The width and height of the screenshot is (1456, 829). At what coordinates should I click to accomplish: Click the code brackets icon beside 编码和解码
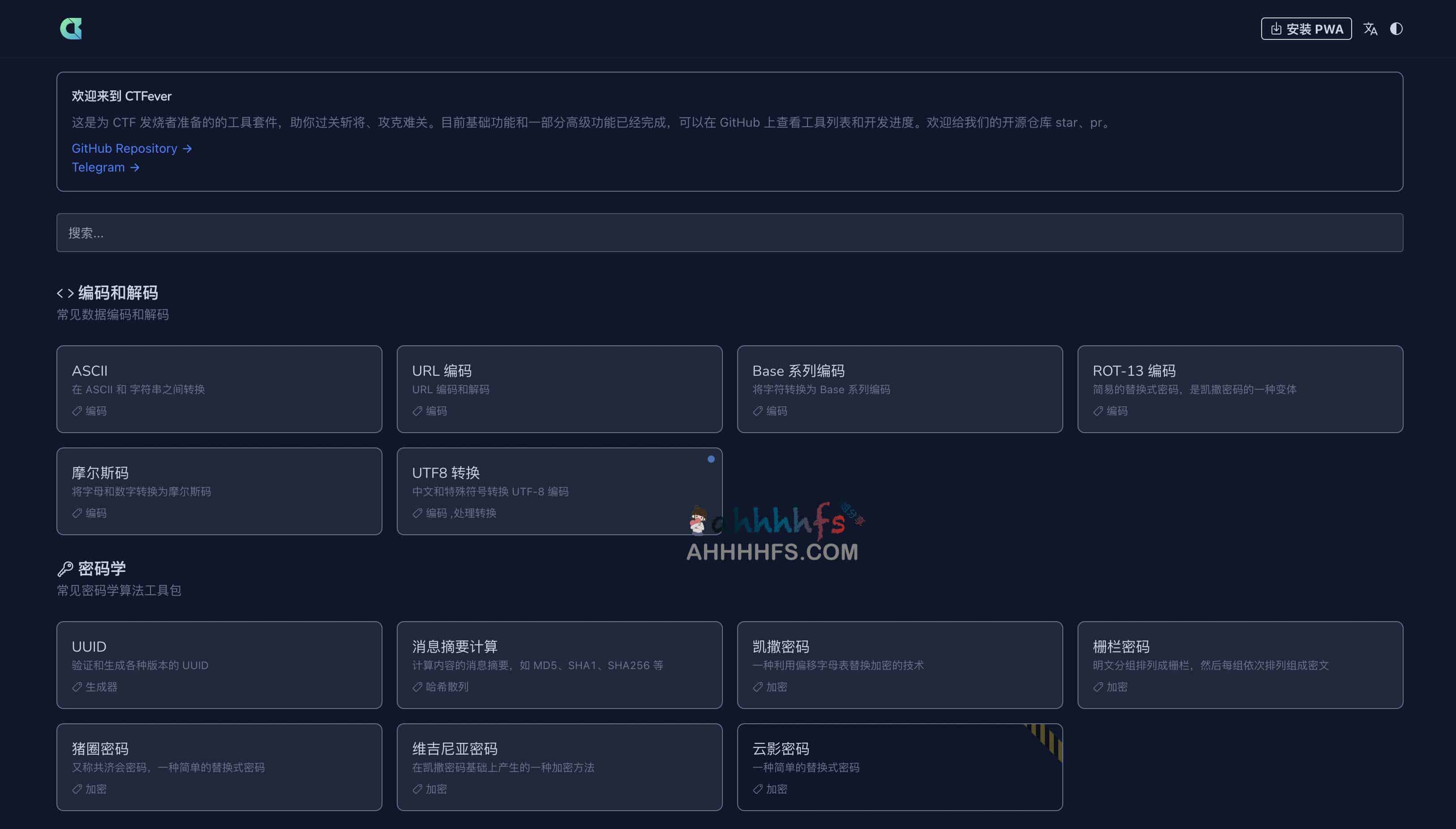point(65,293)
